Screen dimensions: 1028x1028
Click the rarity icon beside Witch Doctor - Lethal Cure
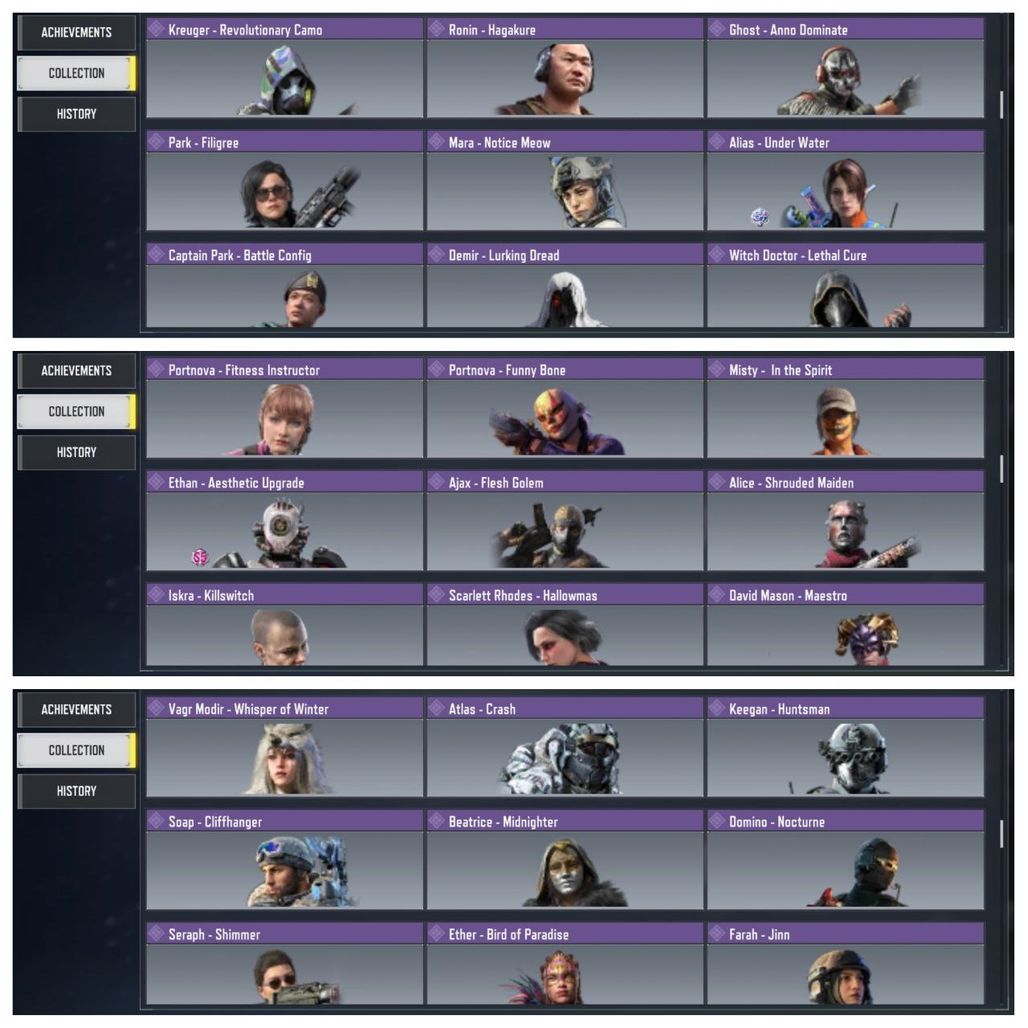717,254
